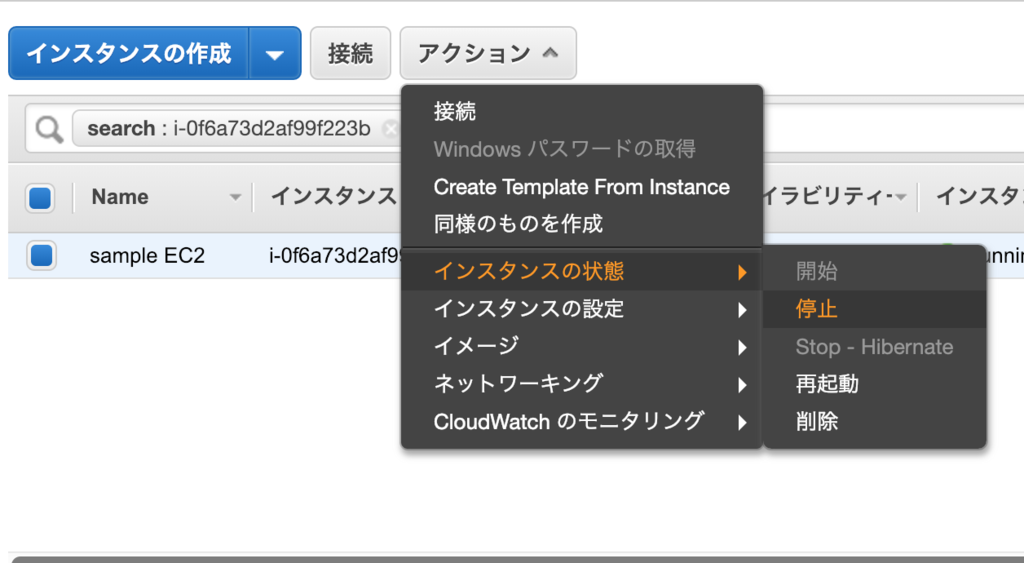Click the 接続 button in toolbar
This screenshot has height=563, width=1024.
click(351, 54)
